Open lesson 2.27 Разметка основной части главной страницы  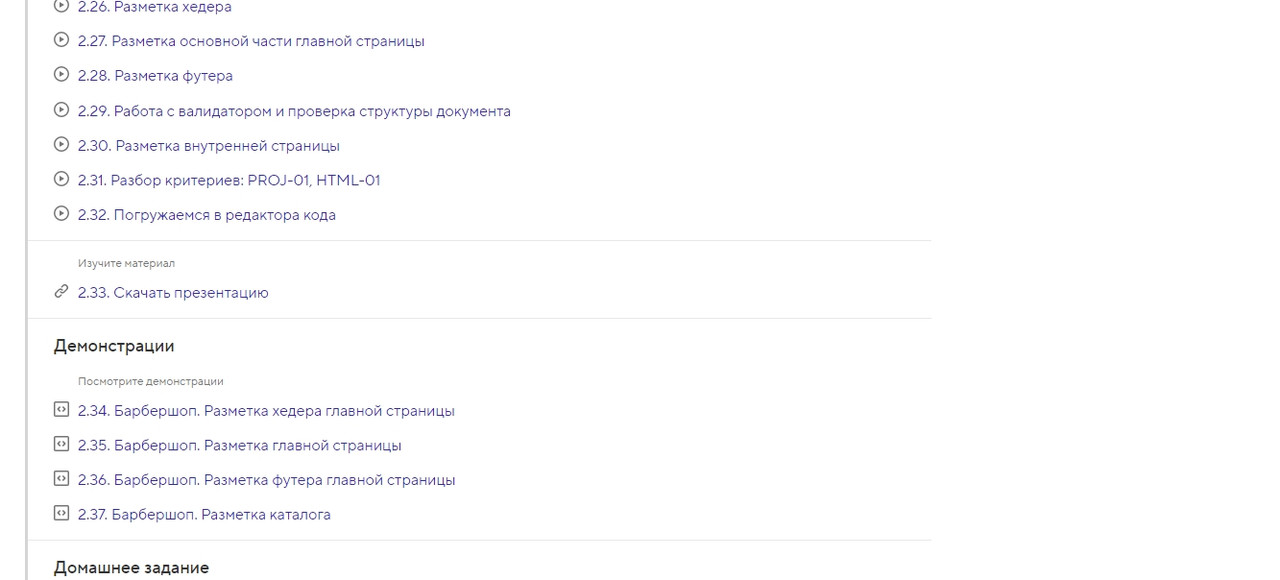click(251, 41)
